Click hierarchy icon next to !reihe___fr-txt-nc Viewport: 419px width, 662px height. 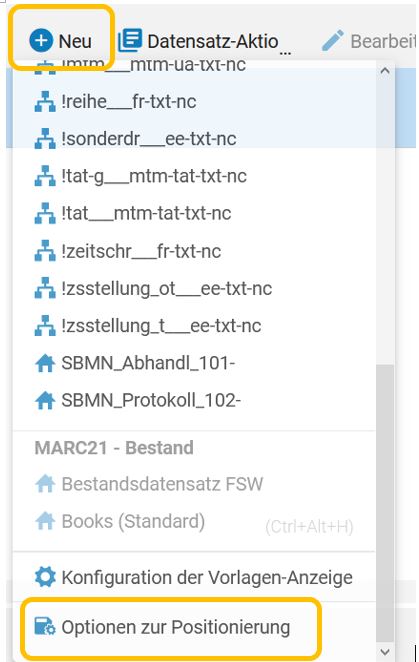45,101
